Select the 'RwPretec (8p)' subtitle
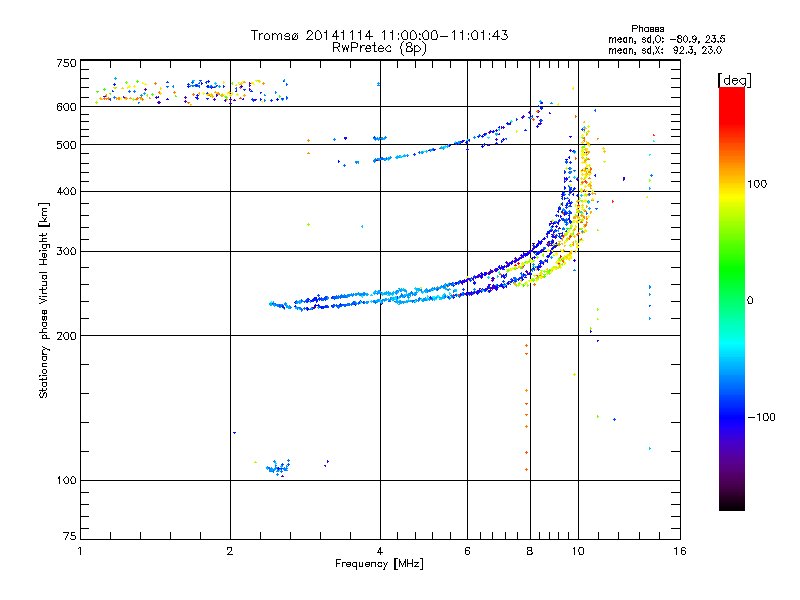The width and height of the screenshot is (800, 600). (x=379, y=48)
